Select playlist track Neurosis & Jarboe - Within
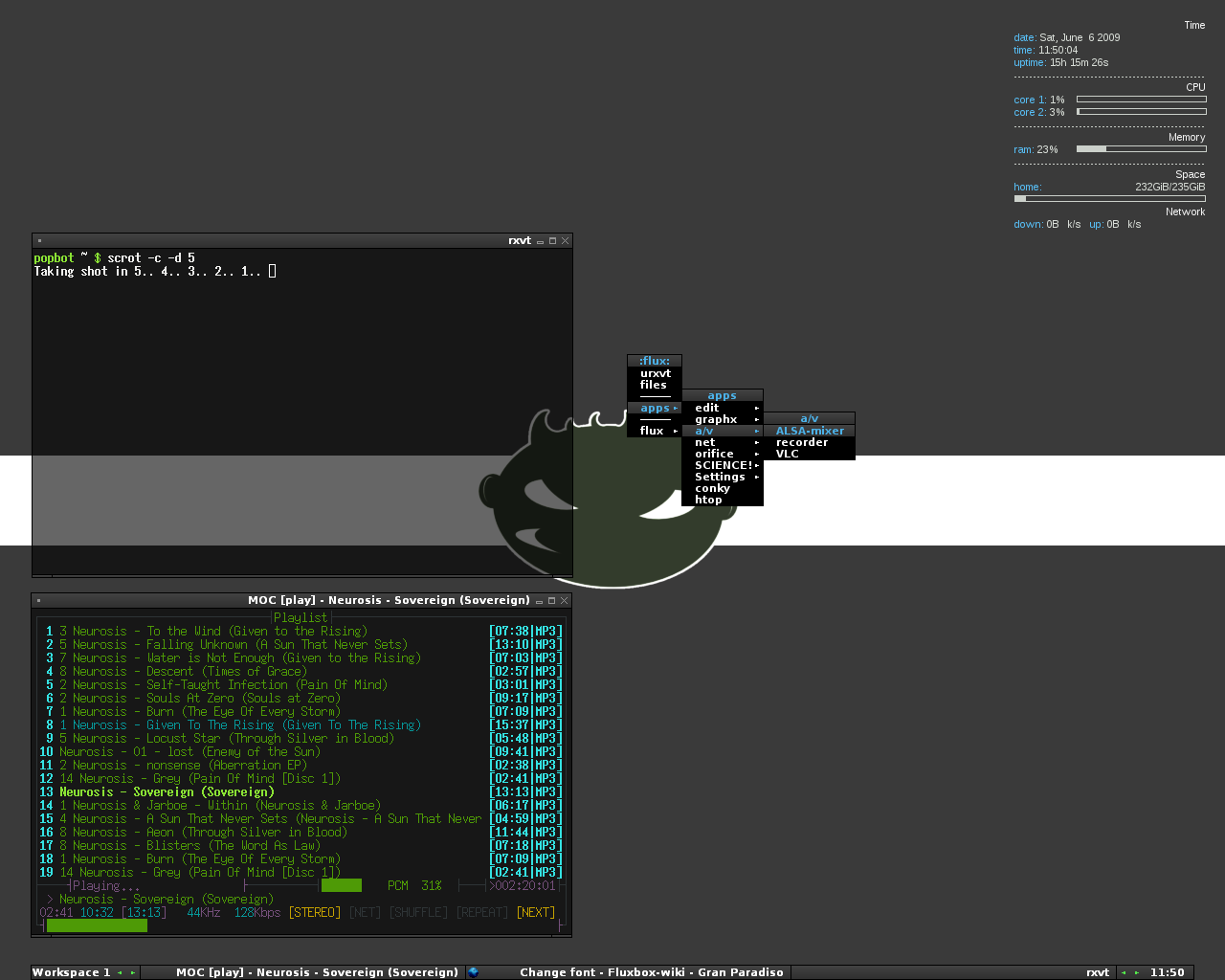Screen dimensions: 1225x980 [301, 805]
